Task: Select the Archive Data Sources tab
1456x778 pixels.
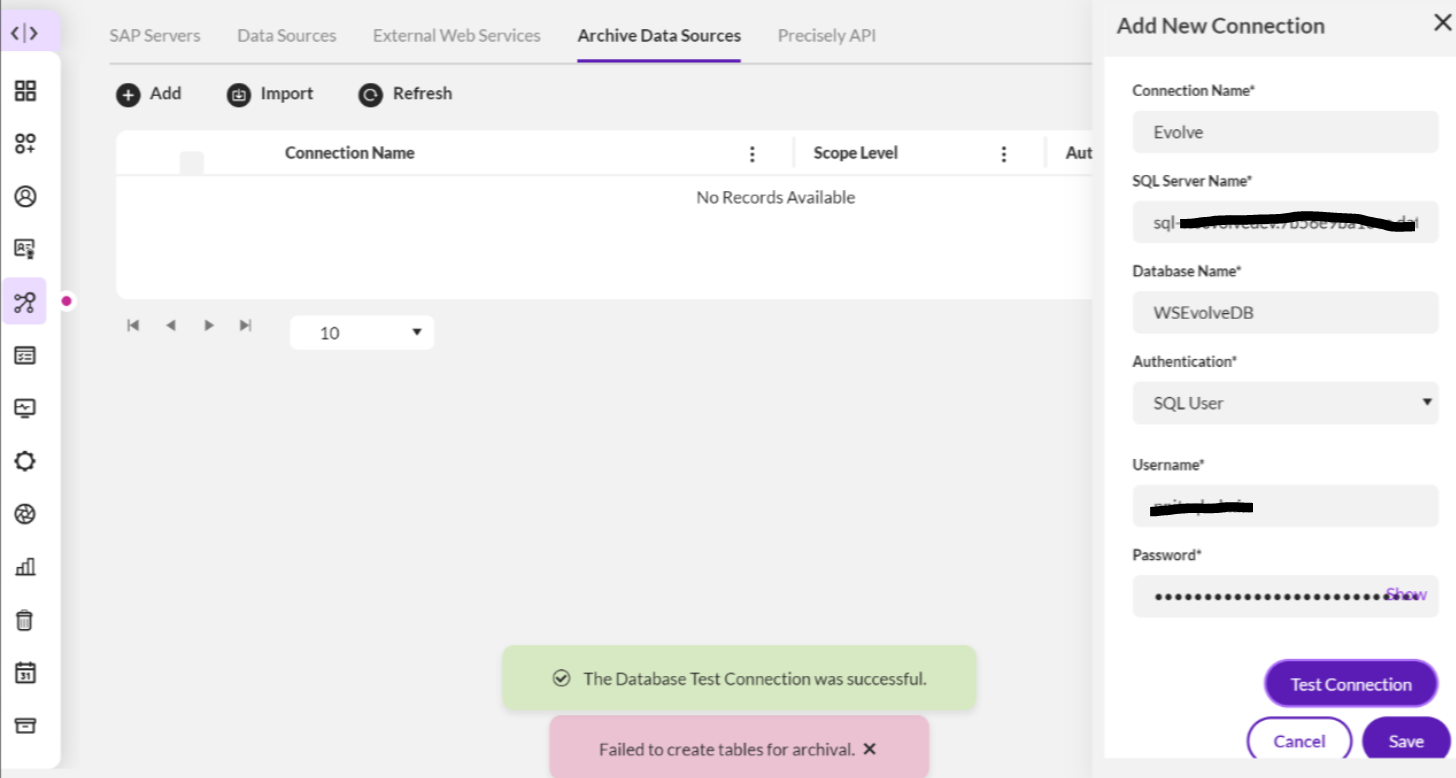Action: point(659,36)
